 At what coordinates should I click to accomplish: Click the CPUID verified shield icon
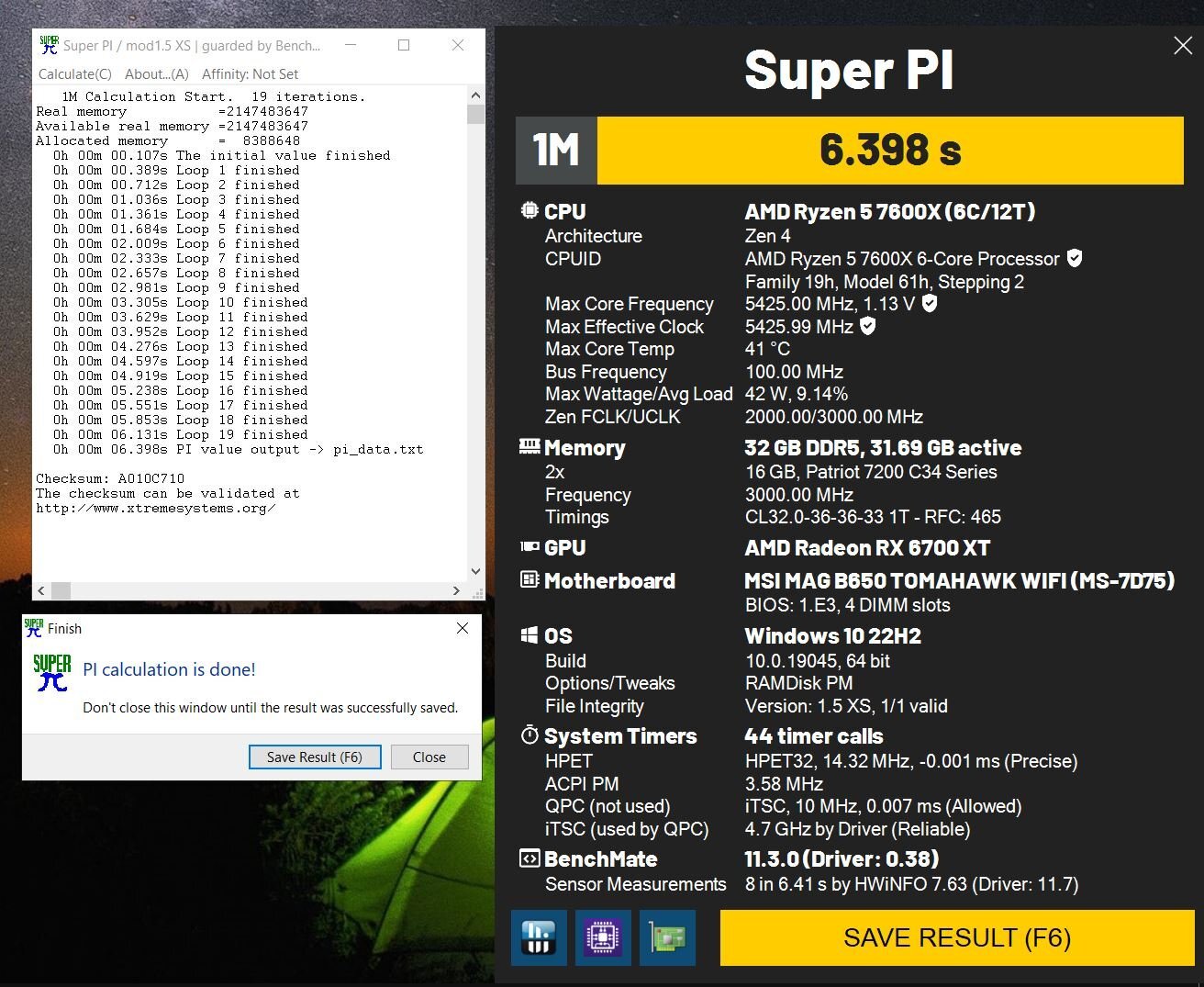pos(1075,258)
